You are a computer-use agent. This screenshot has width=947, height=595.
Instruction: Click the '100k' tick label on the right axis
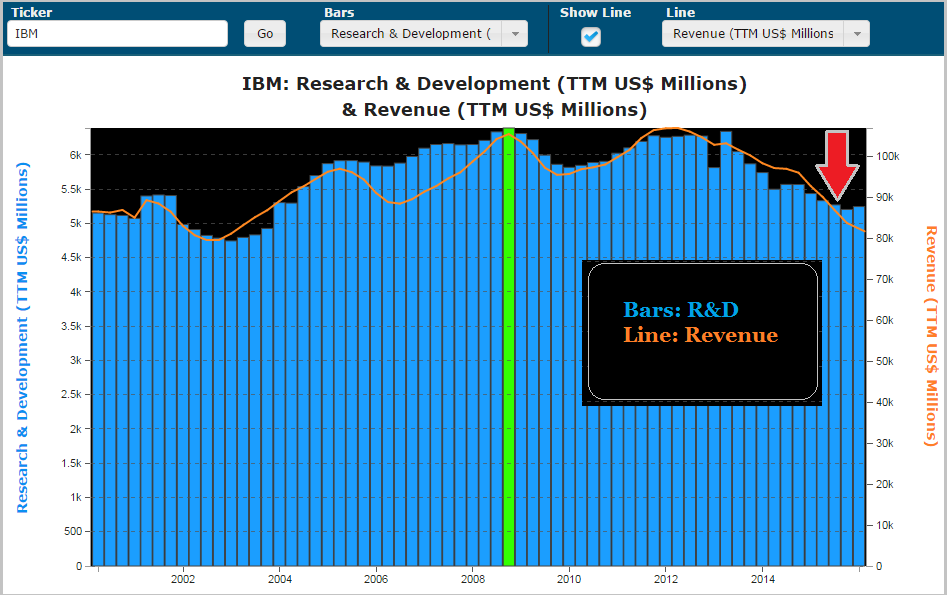click(x=888, y=156)
